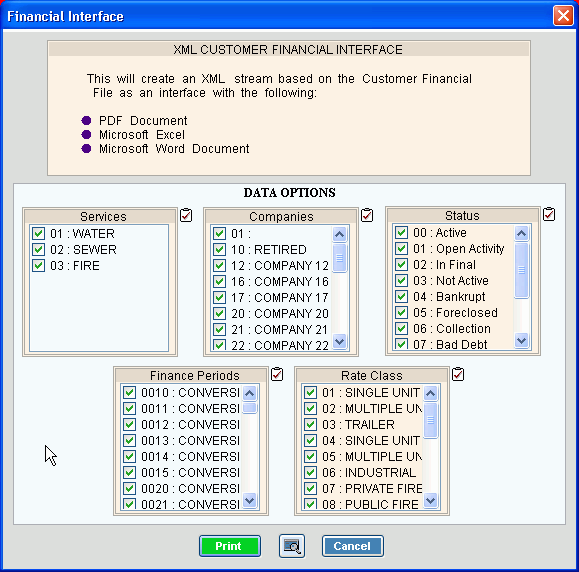Click the select-all clipboard icon beside Status

click(549, 214)
